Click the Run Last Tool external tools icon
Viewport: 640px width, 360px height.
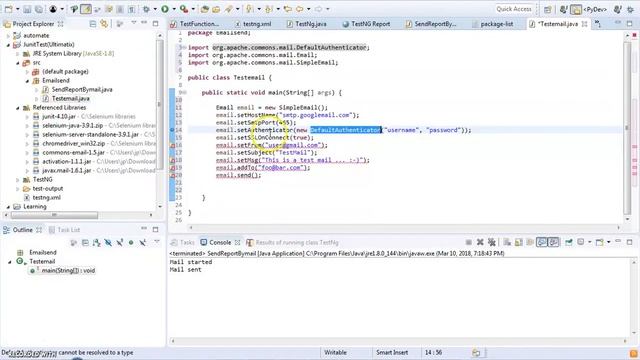(184, 9)
